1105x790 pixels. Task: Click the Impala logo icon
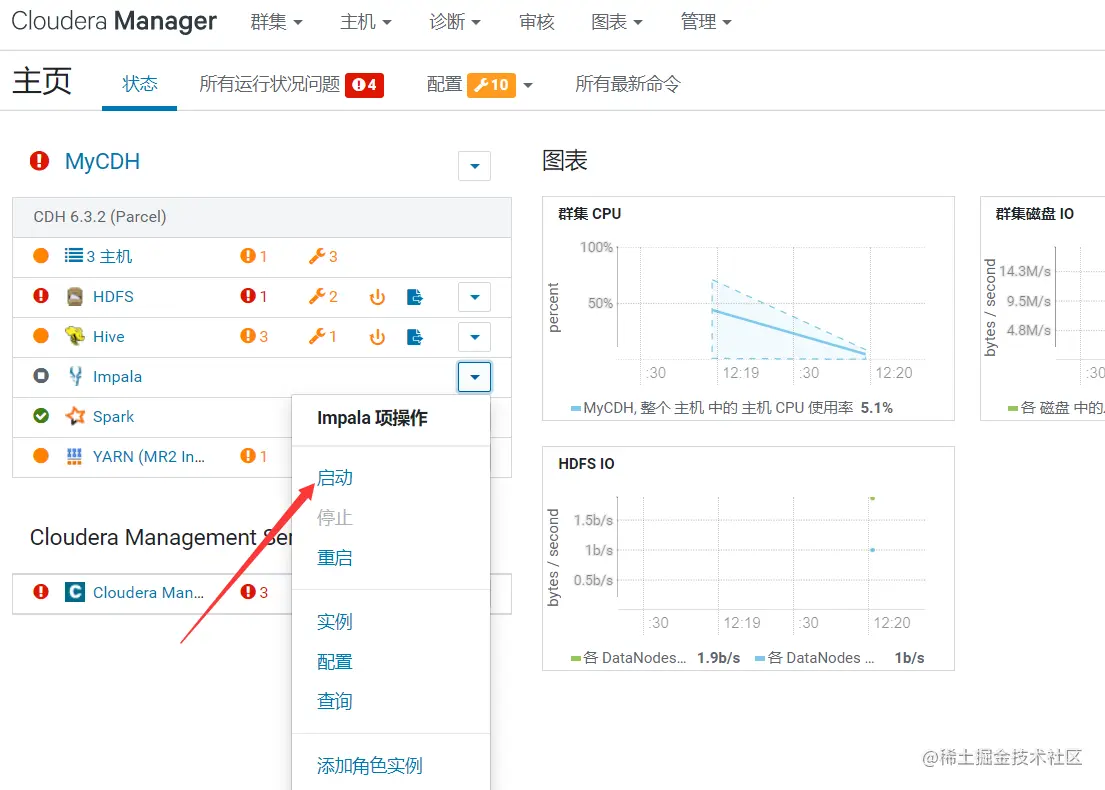[75, 376]
